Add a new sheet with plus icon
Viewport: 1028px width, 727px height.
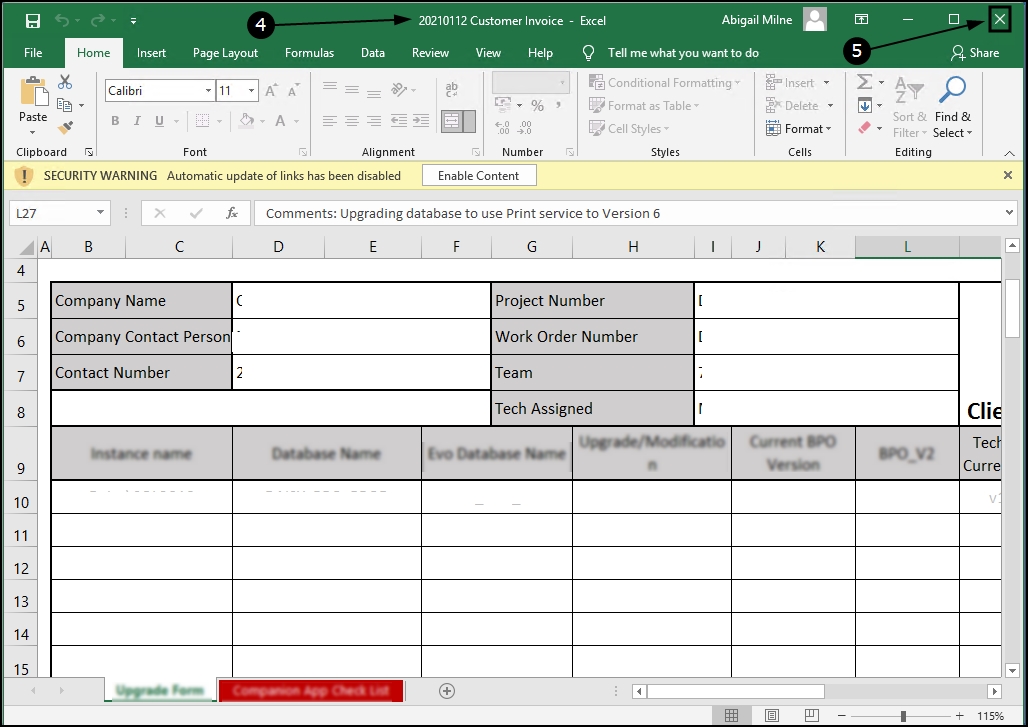[447, 691]
